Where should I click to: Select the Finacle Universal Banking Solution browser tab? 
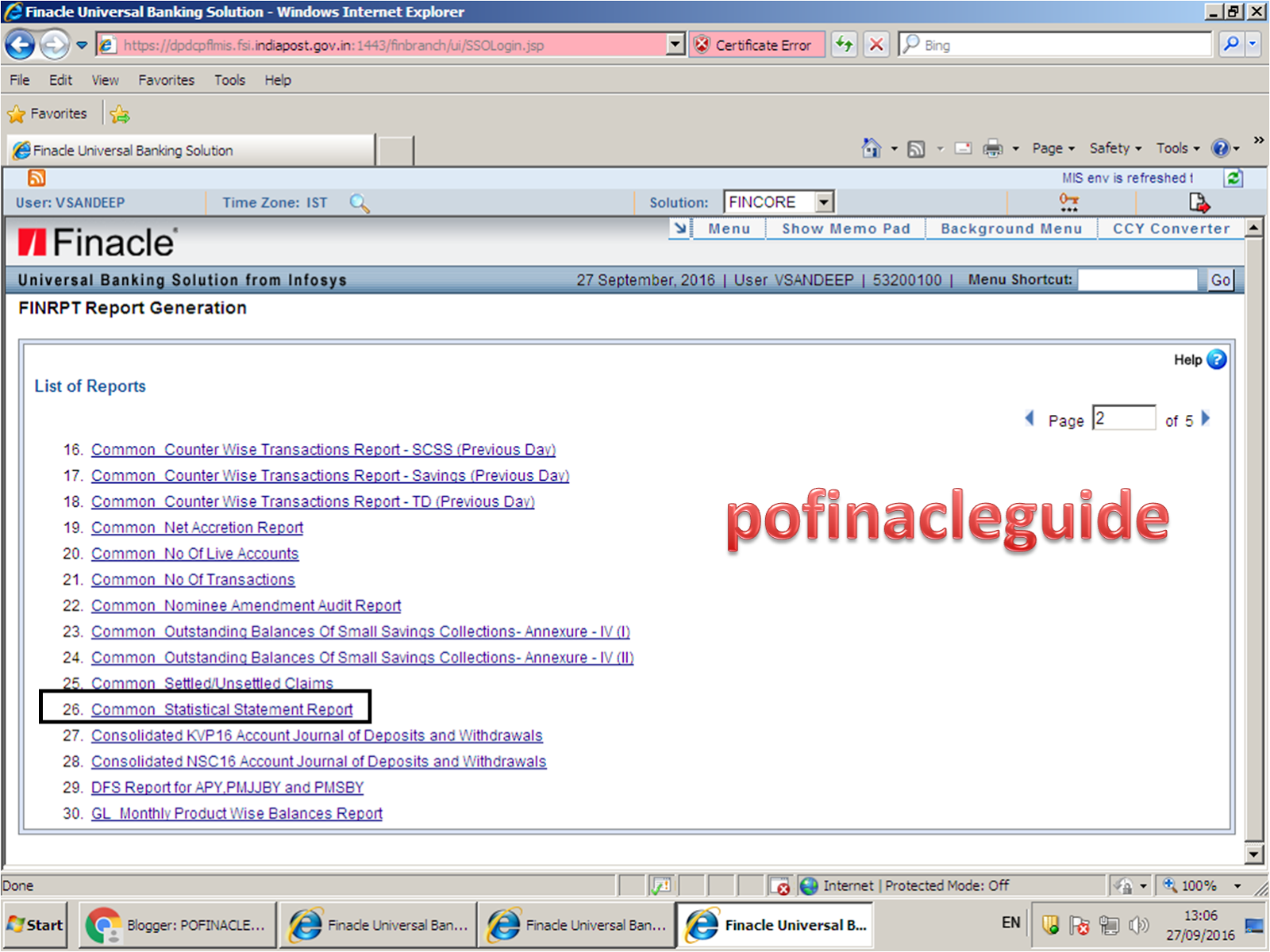[190, 150]
